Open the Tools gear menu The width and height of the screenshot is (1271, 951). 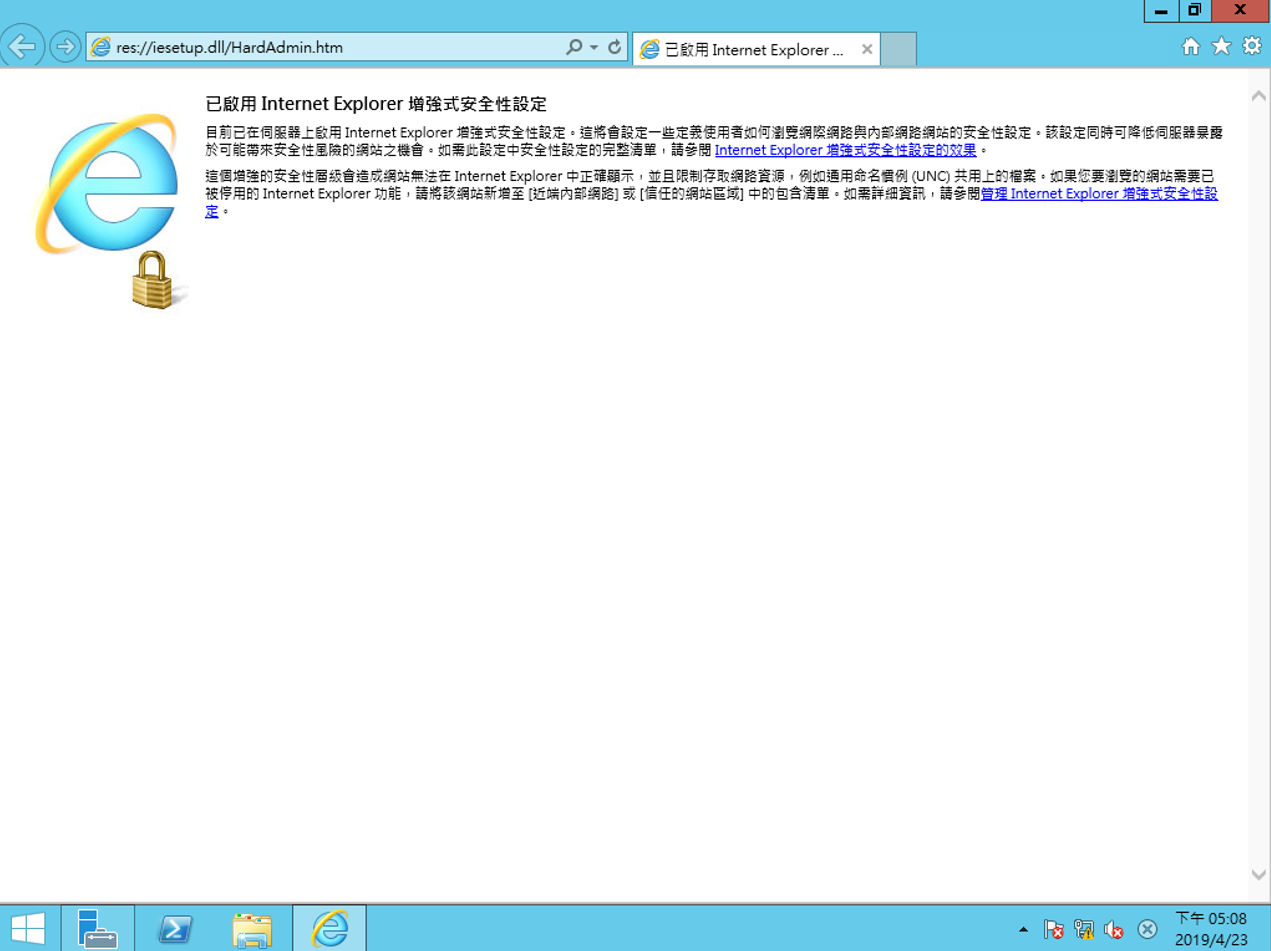(x=1251, y=46)
